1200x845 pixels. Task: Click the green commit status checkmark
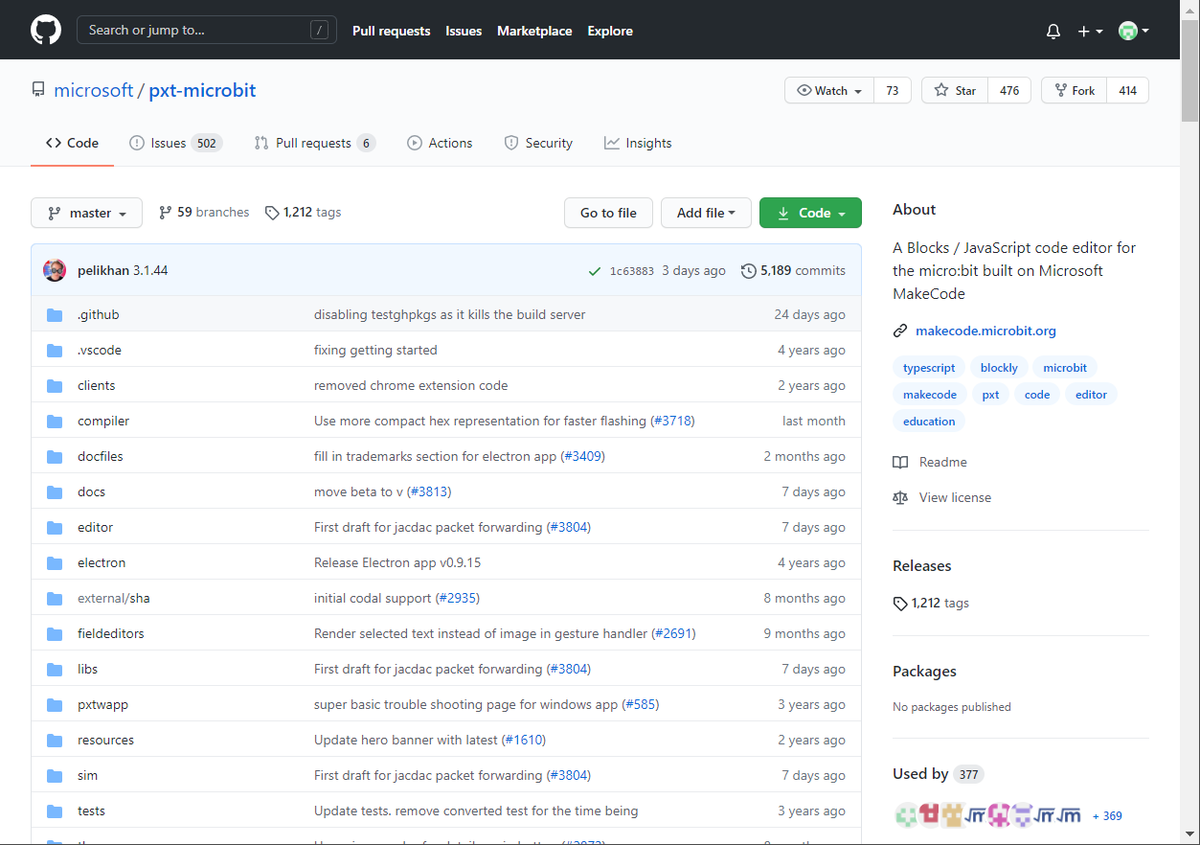tap(595, 271)
